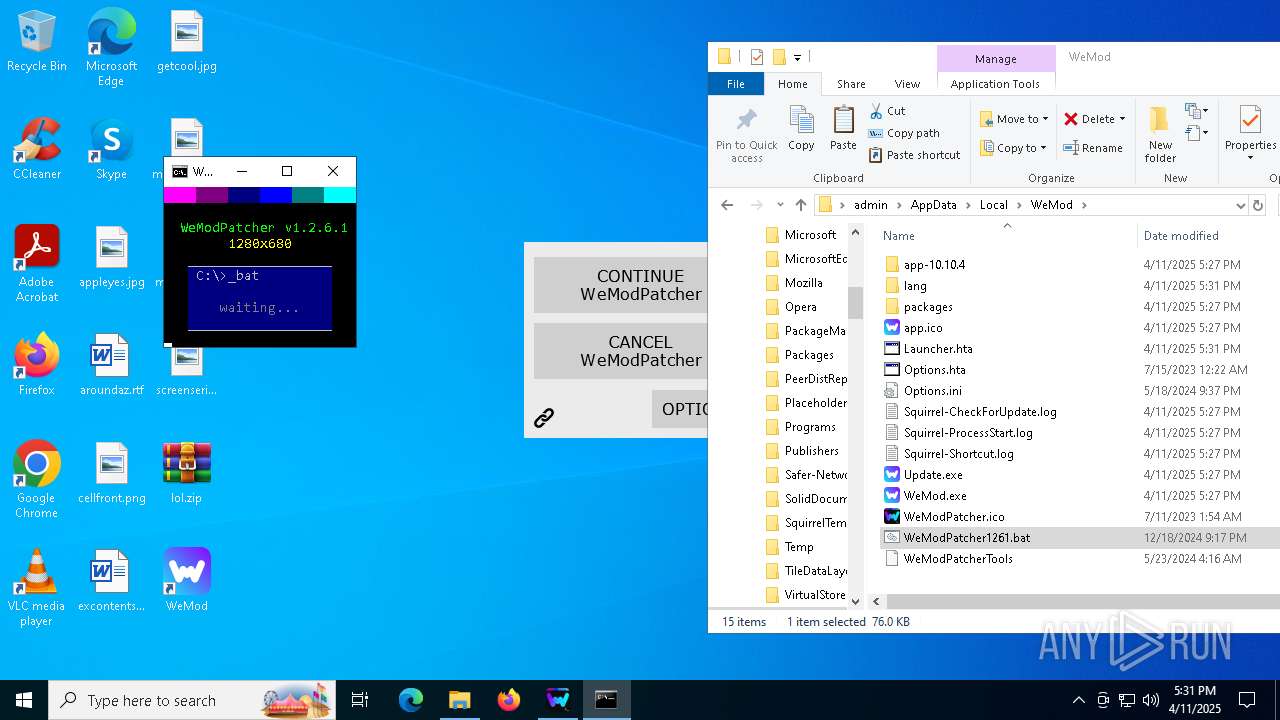
Task: Switch to the Home ribbon tab
Action: 793,84
